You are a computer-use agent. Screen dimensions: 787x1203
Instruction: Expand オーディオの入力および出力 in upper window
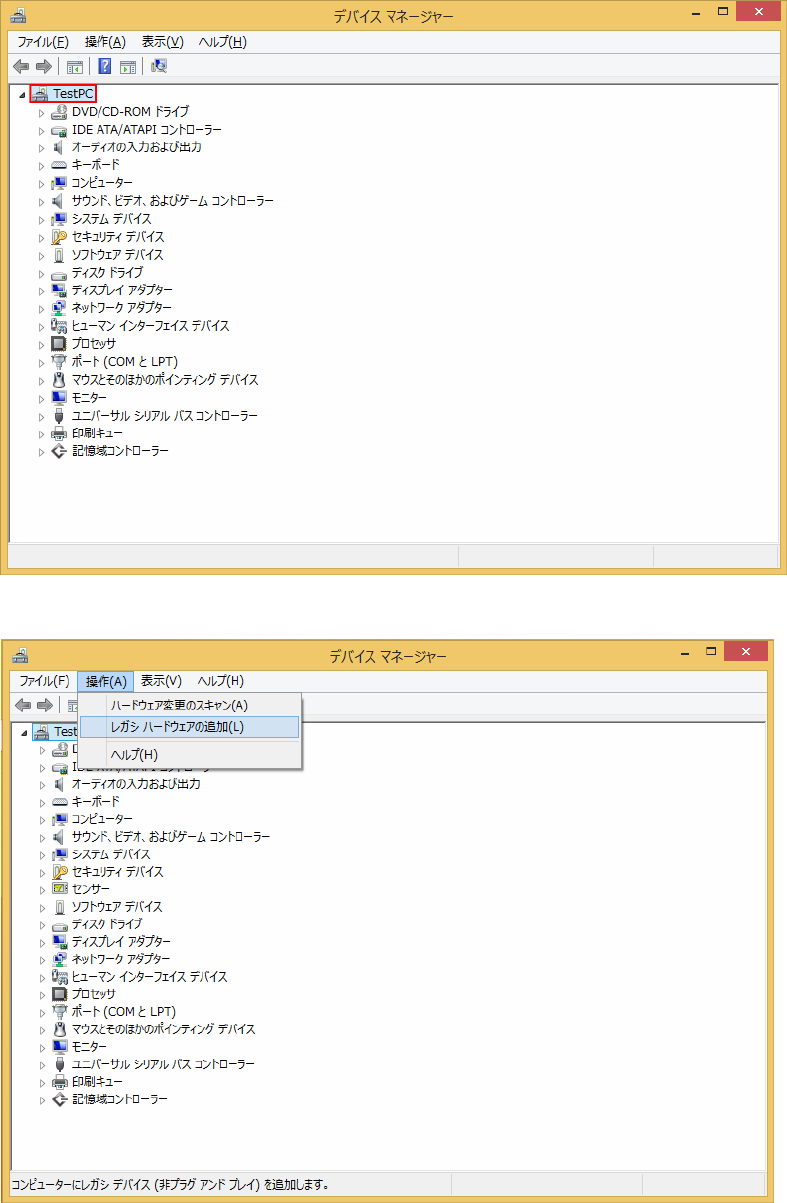(x=42, y=148)
